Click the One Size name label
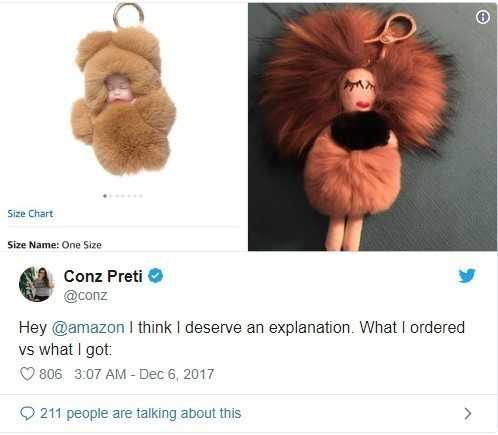The height and width of the screenshot is (435, 498). point(82,245)
